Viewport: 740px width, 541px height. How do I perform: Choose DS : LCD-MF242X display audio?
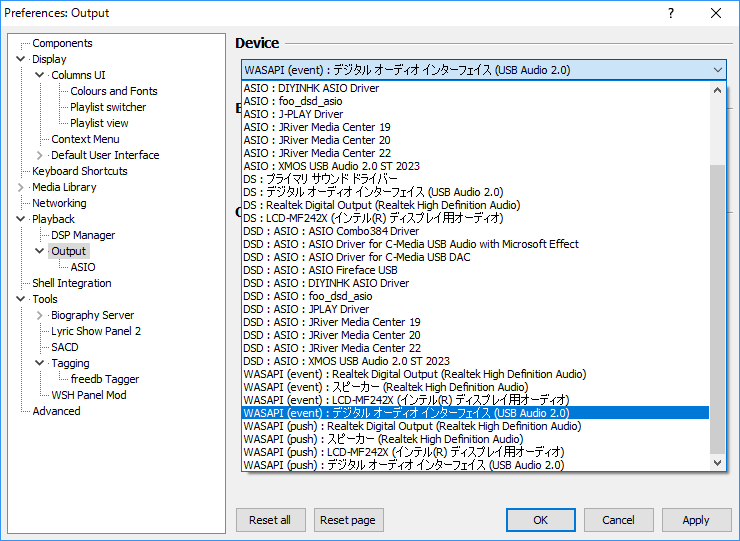[475, 218]
